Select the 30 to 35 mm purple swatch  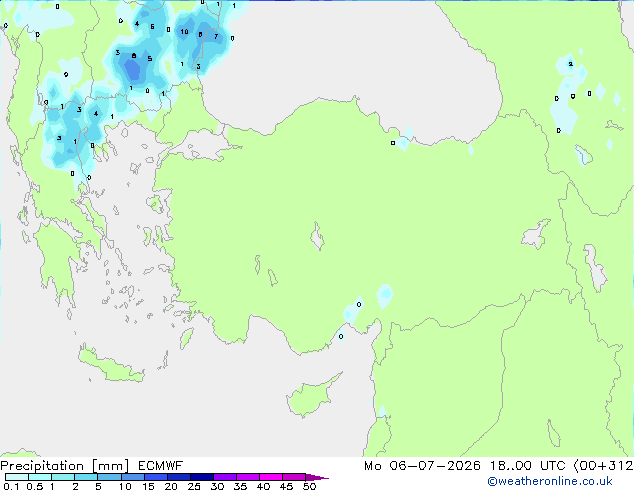[x=225, y=477]
